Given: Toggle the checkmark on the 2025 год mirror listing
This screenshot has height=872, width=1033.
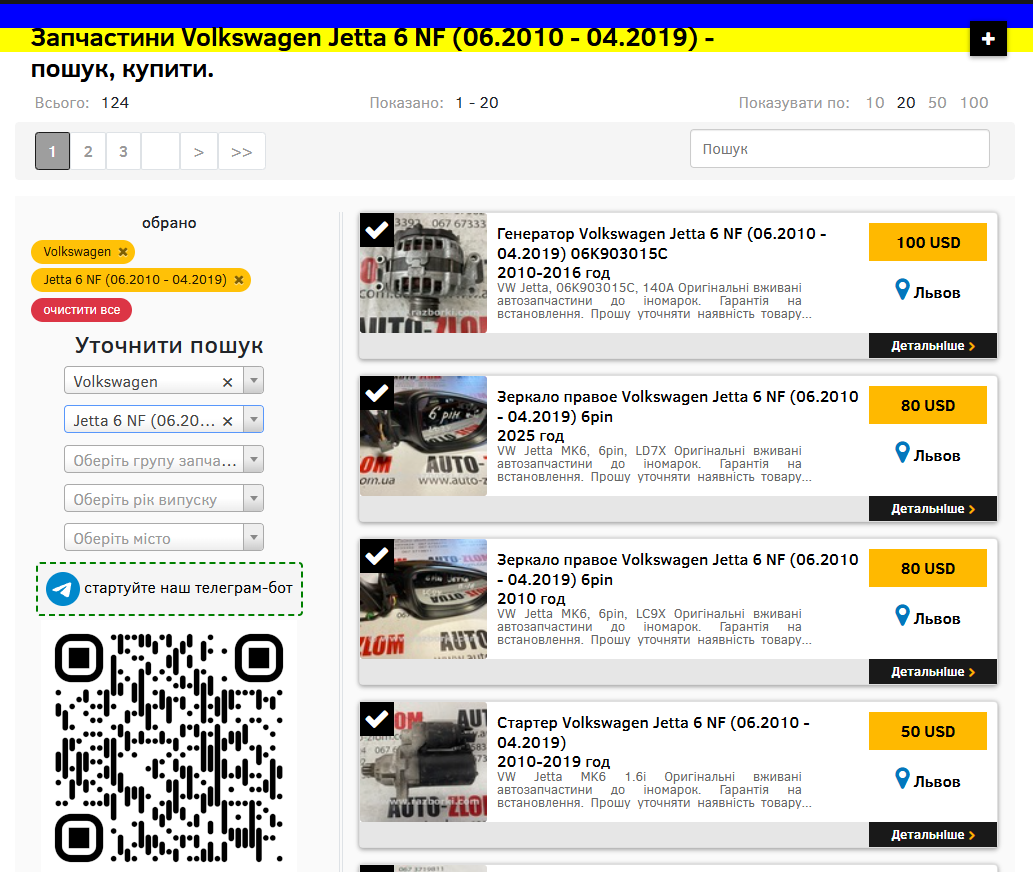Looking at the screenshot, I should pyautogui.click(x=377, y=393).
